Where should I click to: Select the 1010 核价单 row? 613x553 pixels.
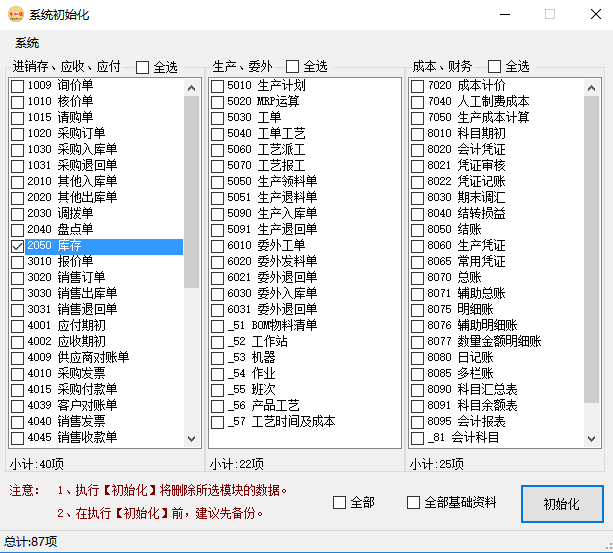[97, 102]
